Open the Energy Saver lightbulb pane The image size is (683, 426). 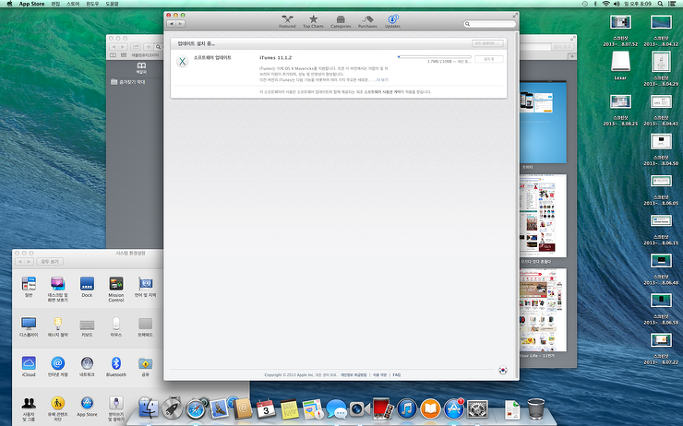point(57,327)
